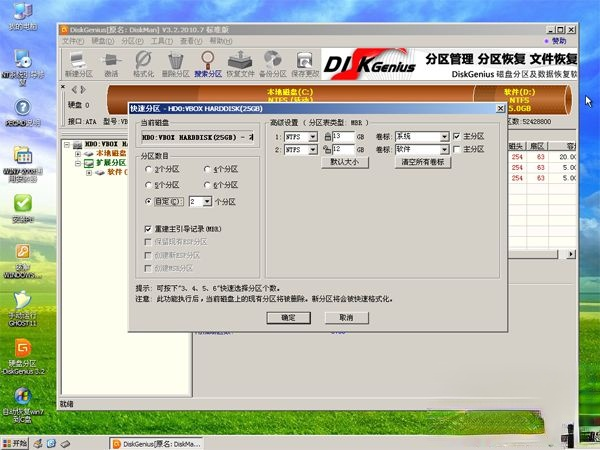This screenshot has height=450, width=600.
Task: Click partition 2 size field showing 12
Action: [343, 149]
